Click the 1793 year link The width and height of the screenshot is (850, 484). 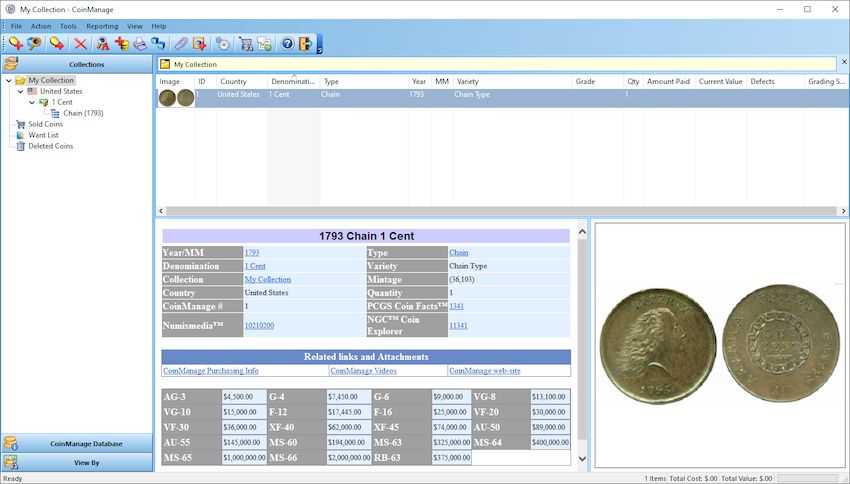[252, 253]
